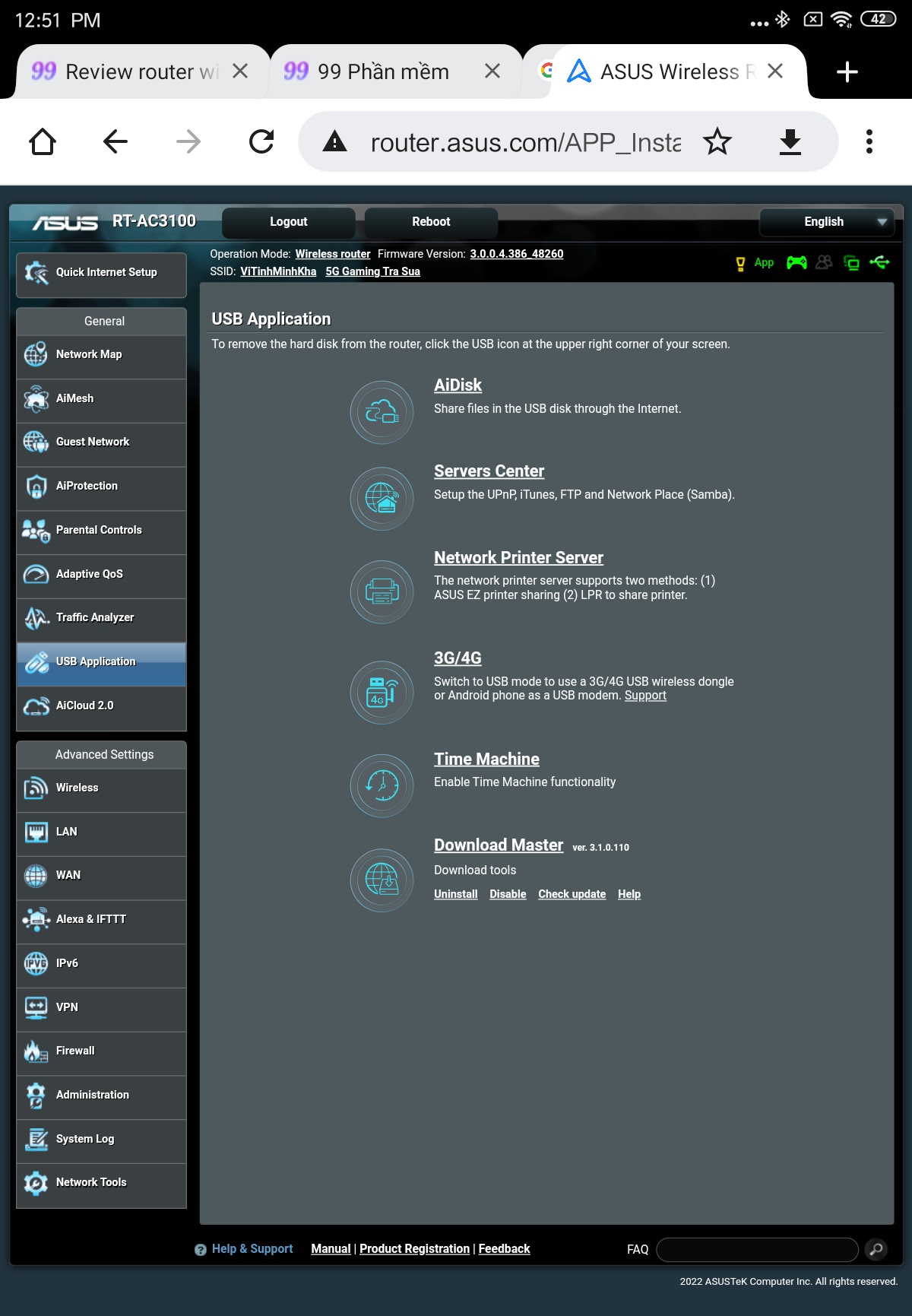Select the 3G/4G dongle icon

pyautogui.click(x=382, y=693)
